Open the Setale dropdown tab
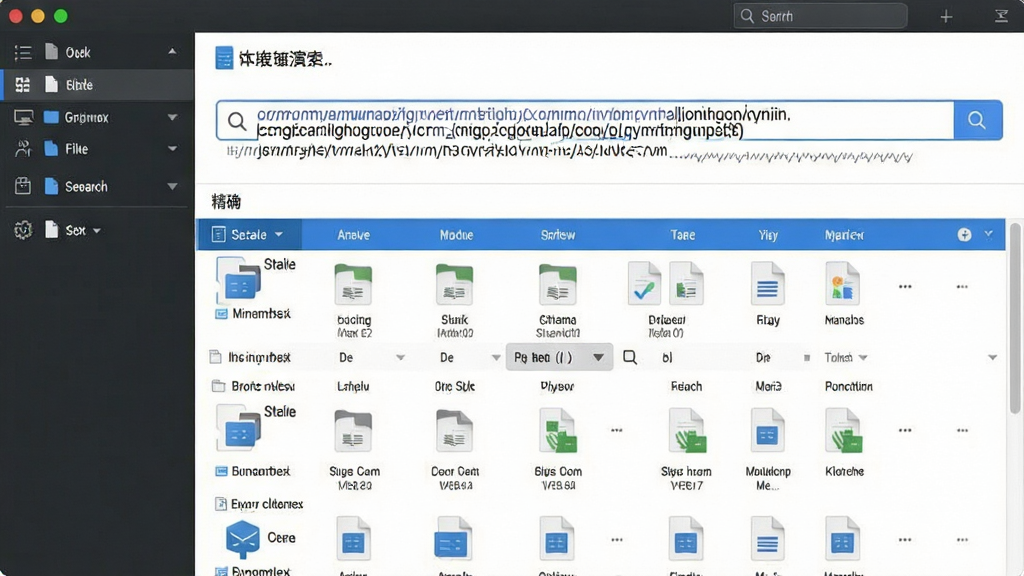1024x576 pixels. (x=249, y=234)
